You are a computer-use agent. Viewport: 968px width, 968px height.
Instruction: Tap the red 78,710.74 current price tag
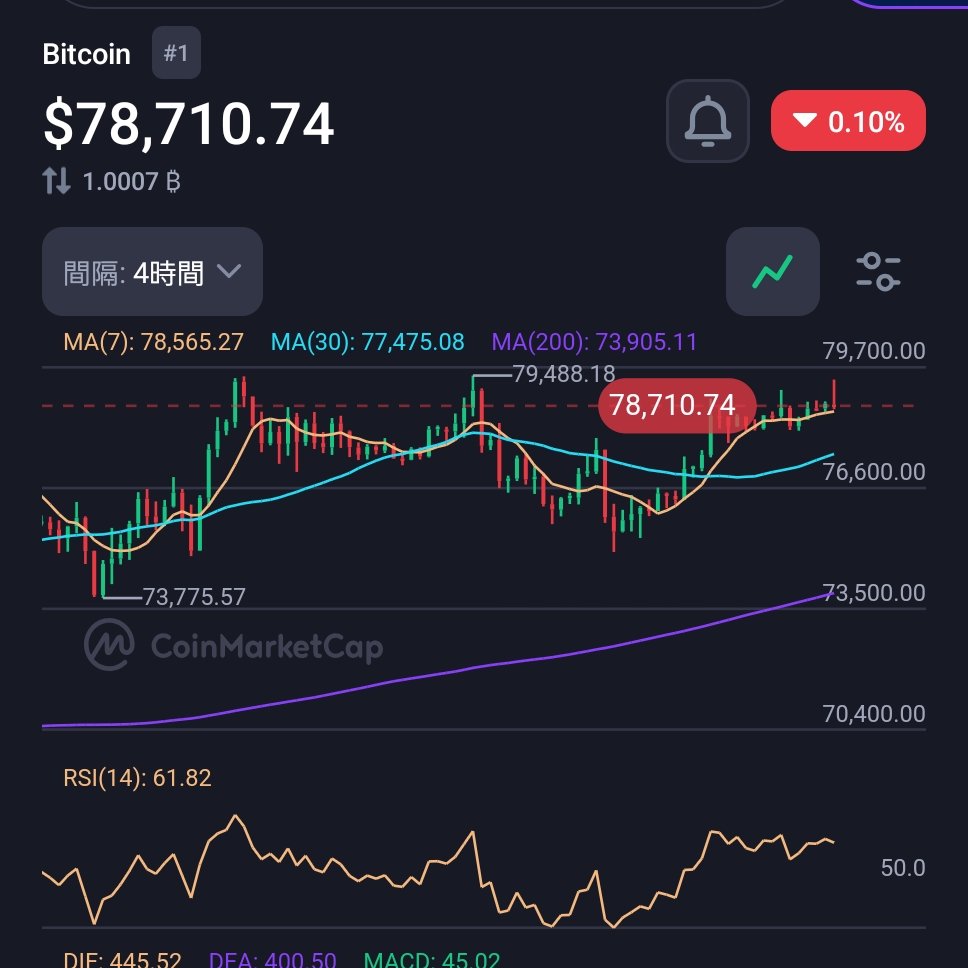coord(677,406)
